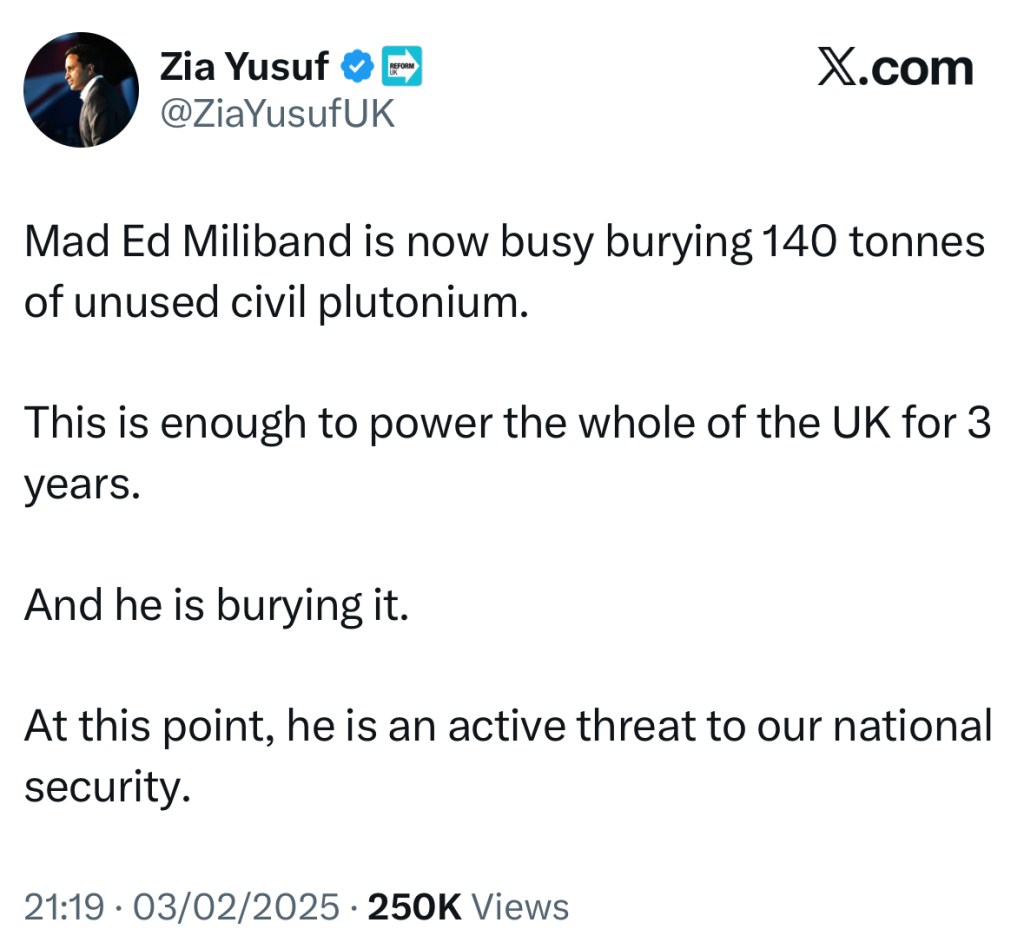The height and width of the screenshot is (949, 1024).
Task: Open Zia Yusuf's profile avatar photo
Action: pos(80,90)
